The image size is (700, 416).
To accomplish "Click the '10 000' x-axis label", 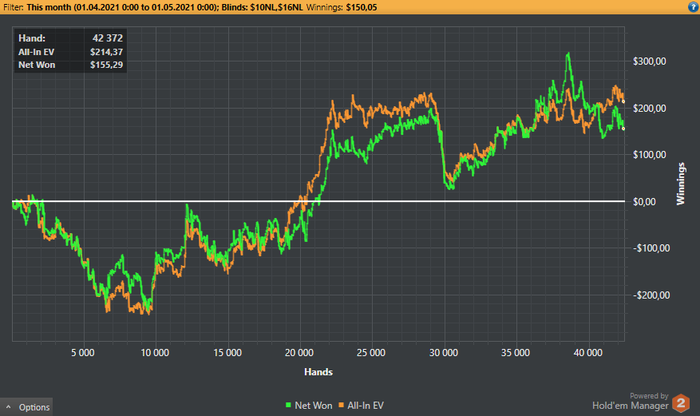I will click(155, 353).
